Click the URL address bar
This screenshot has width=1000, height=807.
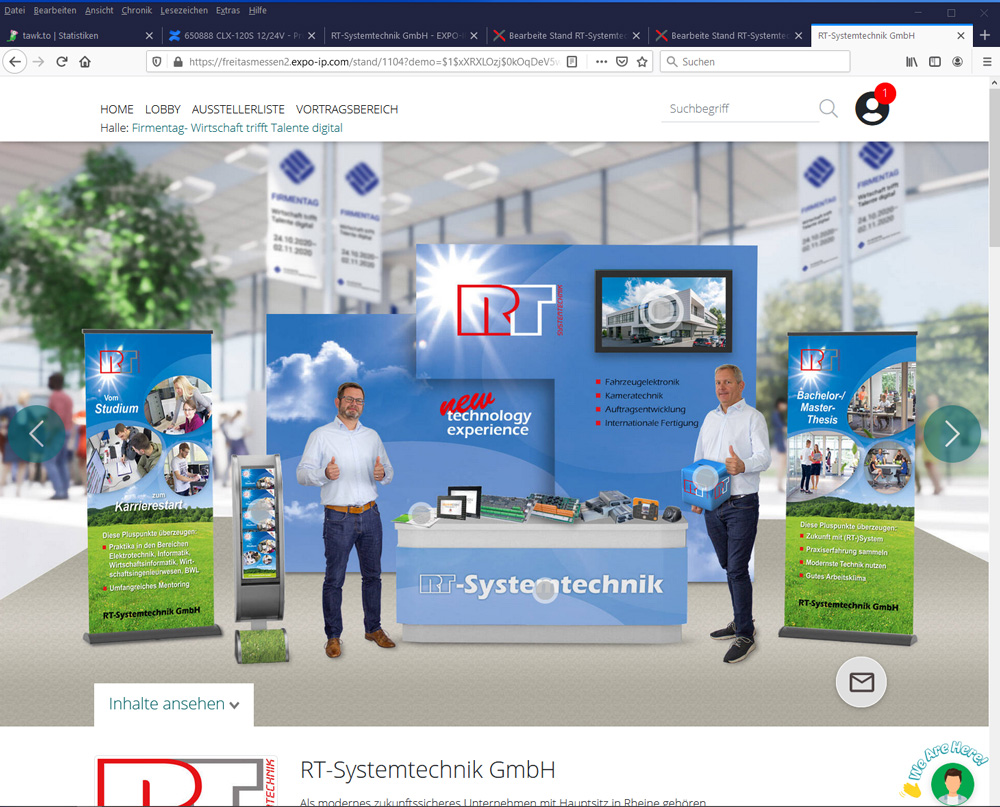click(x=373, y=62)
